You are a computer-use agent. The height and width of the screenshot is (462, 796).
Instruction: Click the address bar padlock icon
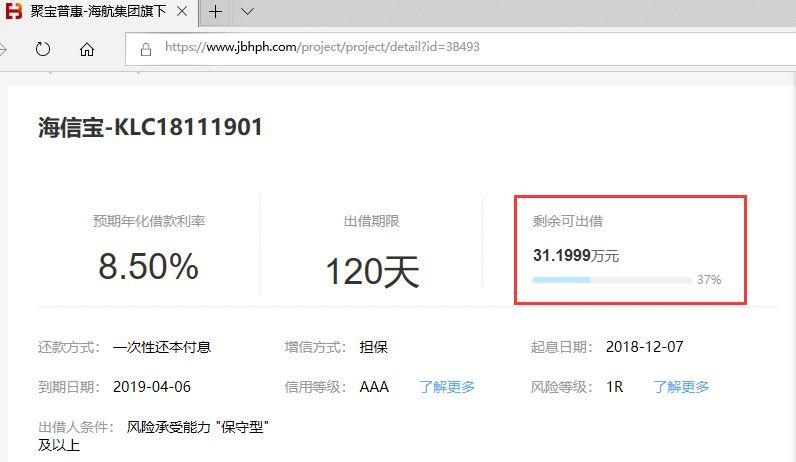[146, 49]
